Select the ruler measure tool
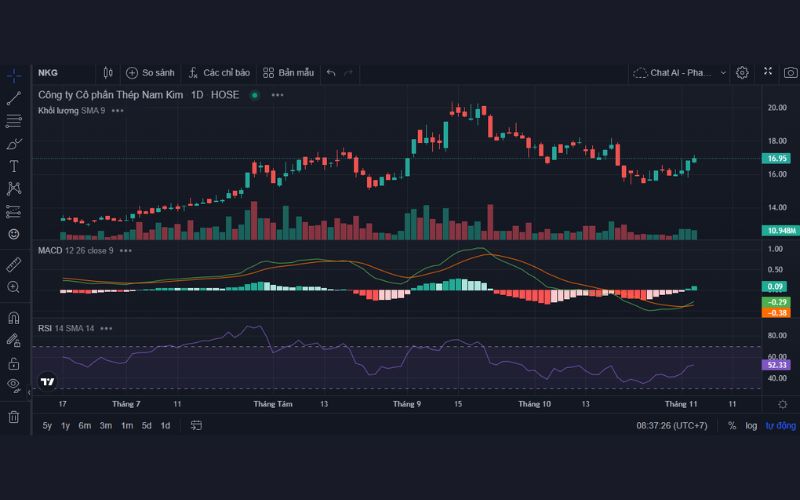 click(14, 265)
